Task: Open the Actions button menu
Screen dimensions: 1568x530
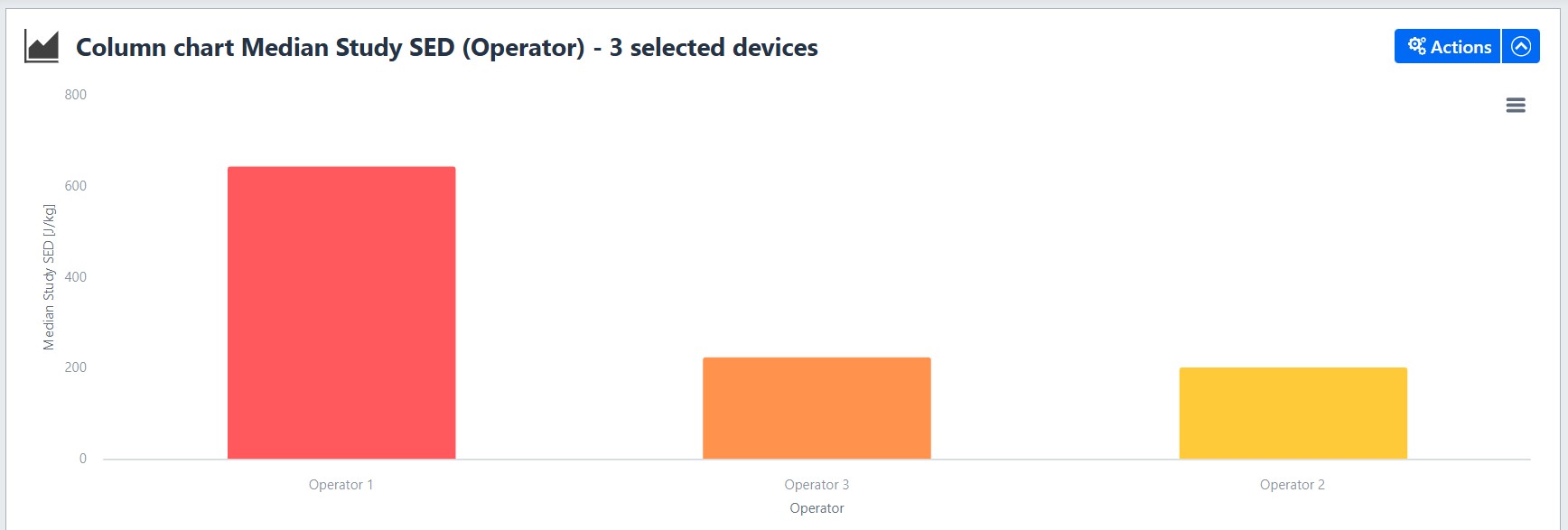Action: pyautogui.click(x=1447, y=47)
